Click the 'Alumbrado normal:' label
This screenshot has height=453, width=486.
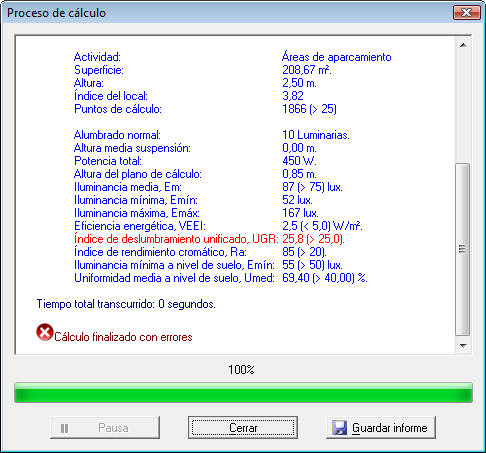pyautogui.click(x=117, y=135)
